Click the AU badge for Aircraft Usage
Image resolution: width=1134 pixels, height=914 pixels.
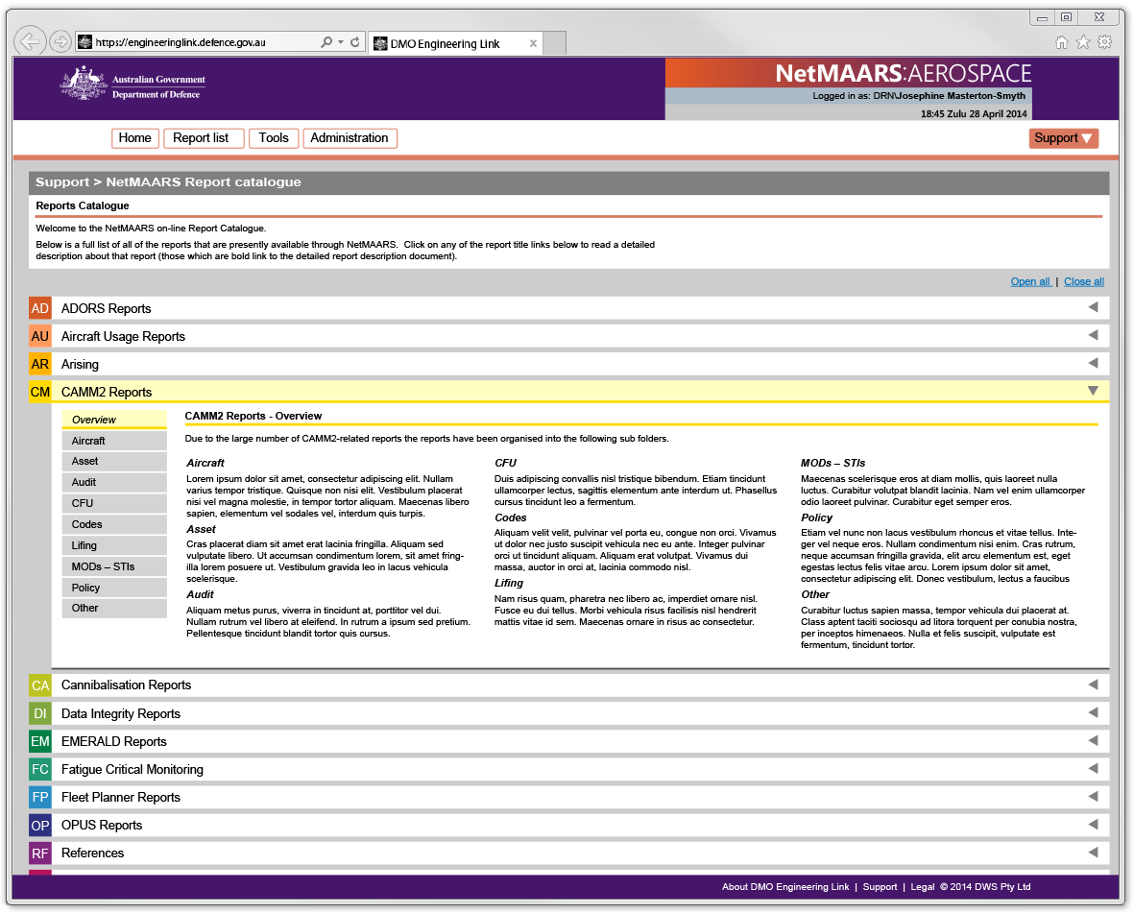tap(40, 336)
